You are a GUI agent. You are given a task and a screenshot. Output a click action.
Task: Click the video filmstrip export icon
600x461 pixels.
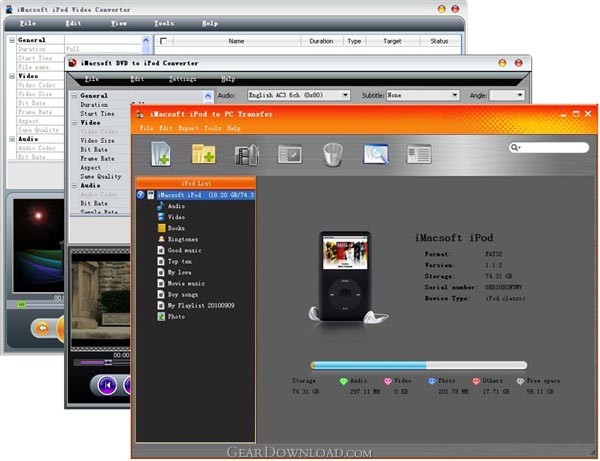247,155
